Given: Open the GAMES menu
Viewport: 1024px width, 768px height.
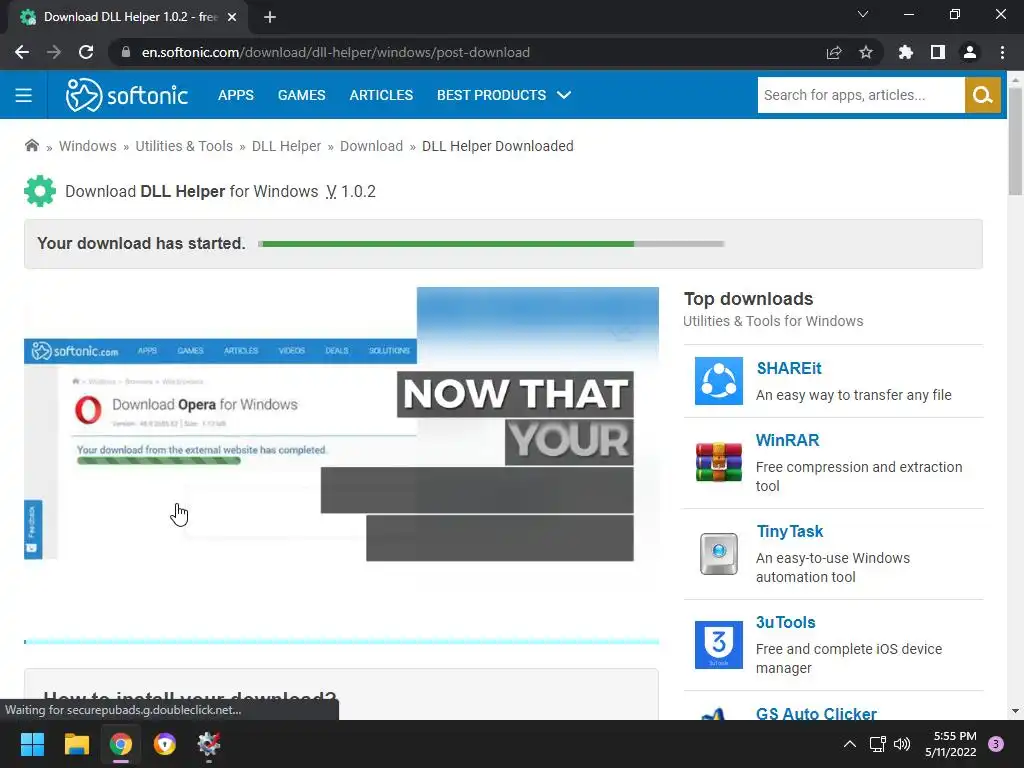Looking at the screenshot, I should tap(301, 95).
